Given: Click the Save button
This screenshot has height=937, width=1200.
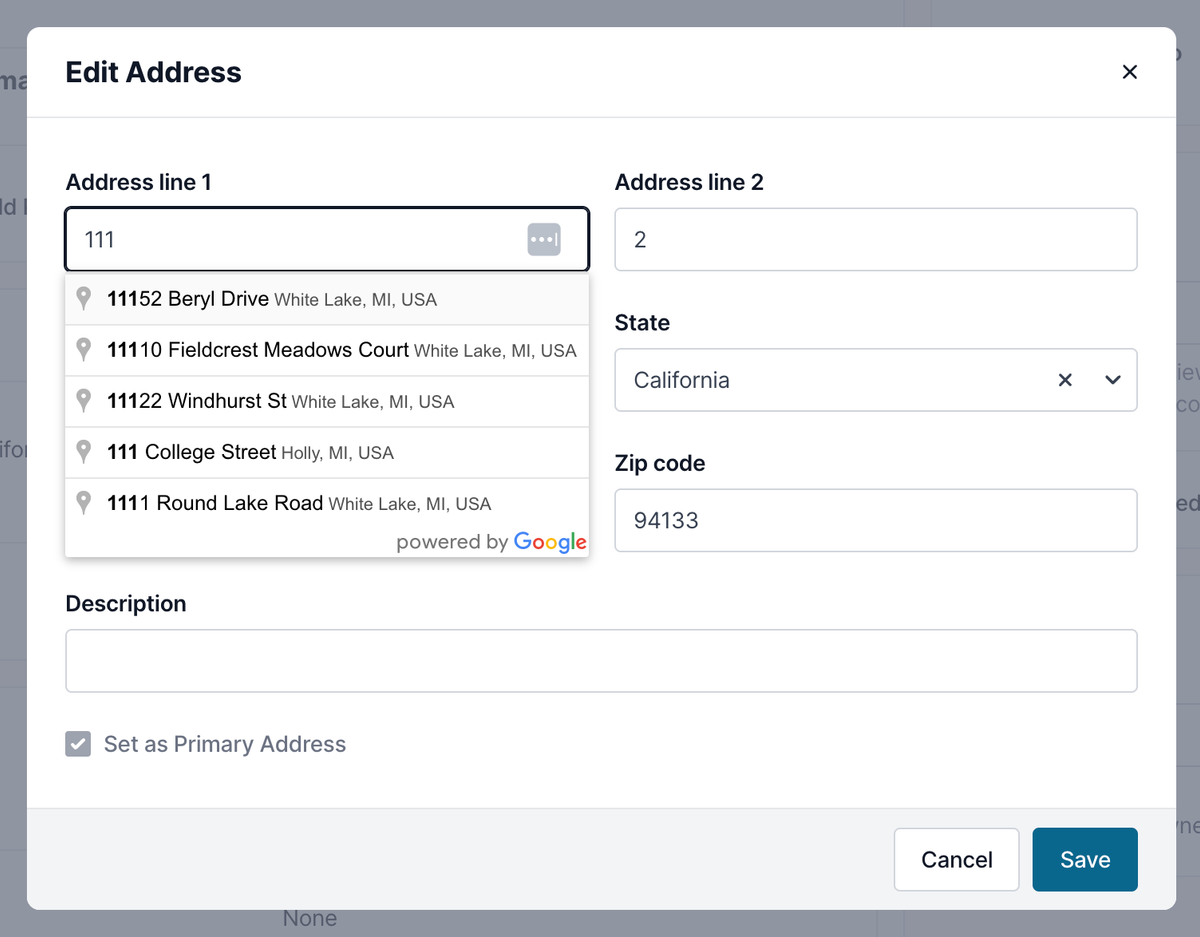Looking at the screenshot, I should tap(1085, 859).
